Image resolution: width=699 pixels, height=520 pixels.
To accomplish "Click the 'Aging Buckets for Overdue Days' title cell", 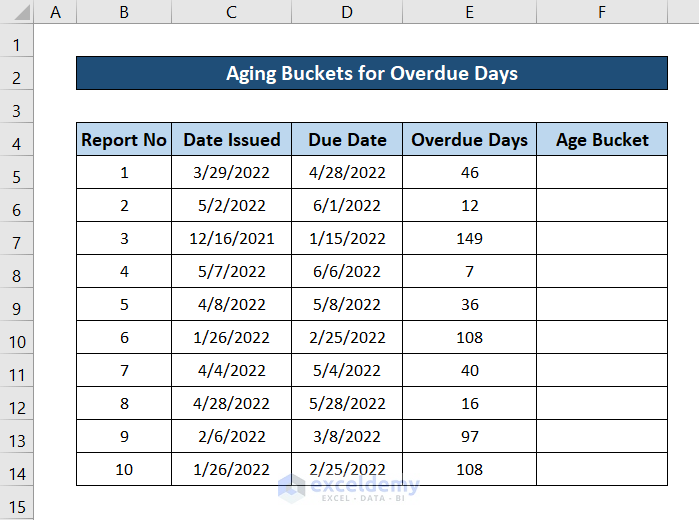I will 371,74.
